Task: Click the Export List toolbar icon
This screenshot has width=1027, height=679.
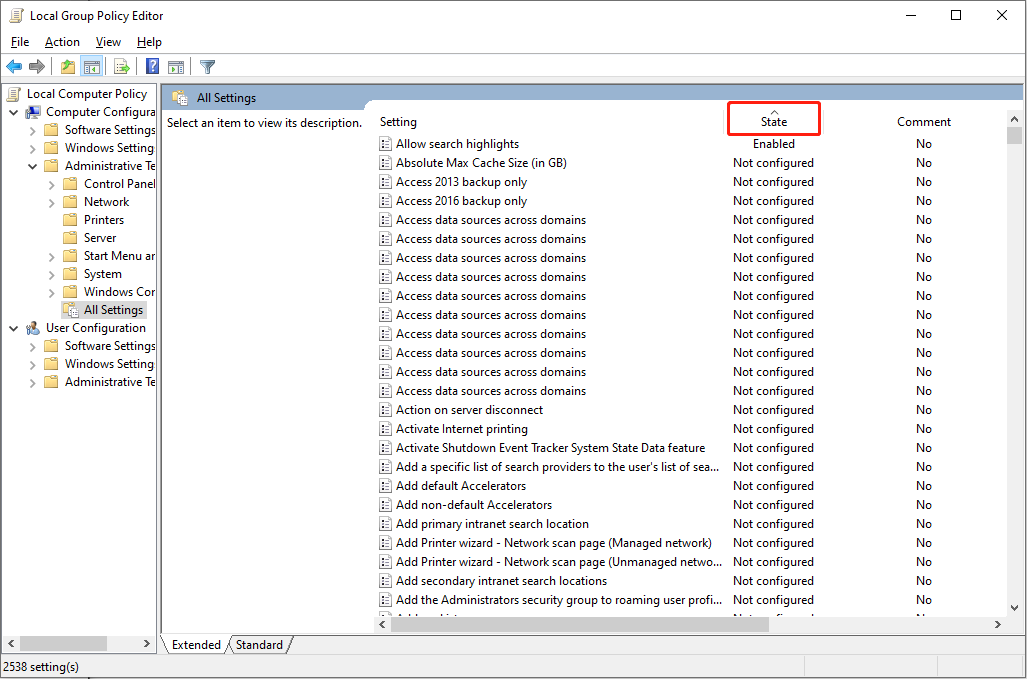Action: coord(121,66)
